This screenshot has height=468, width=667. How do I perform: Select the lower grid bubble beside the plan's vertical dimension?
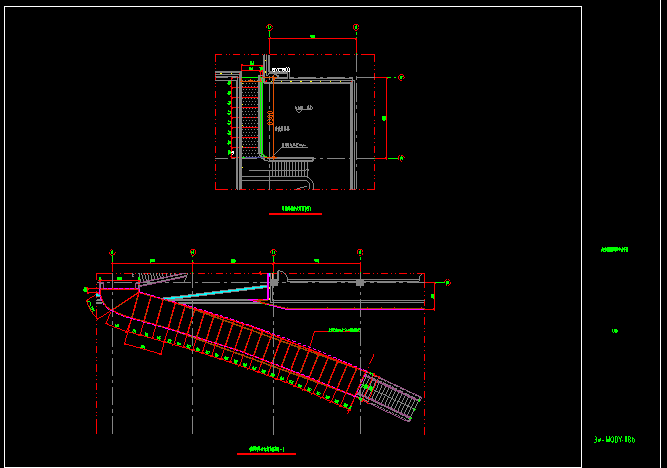point(401,158)
